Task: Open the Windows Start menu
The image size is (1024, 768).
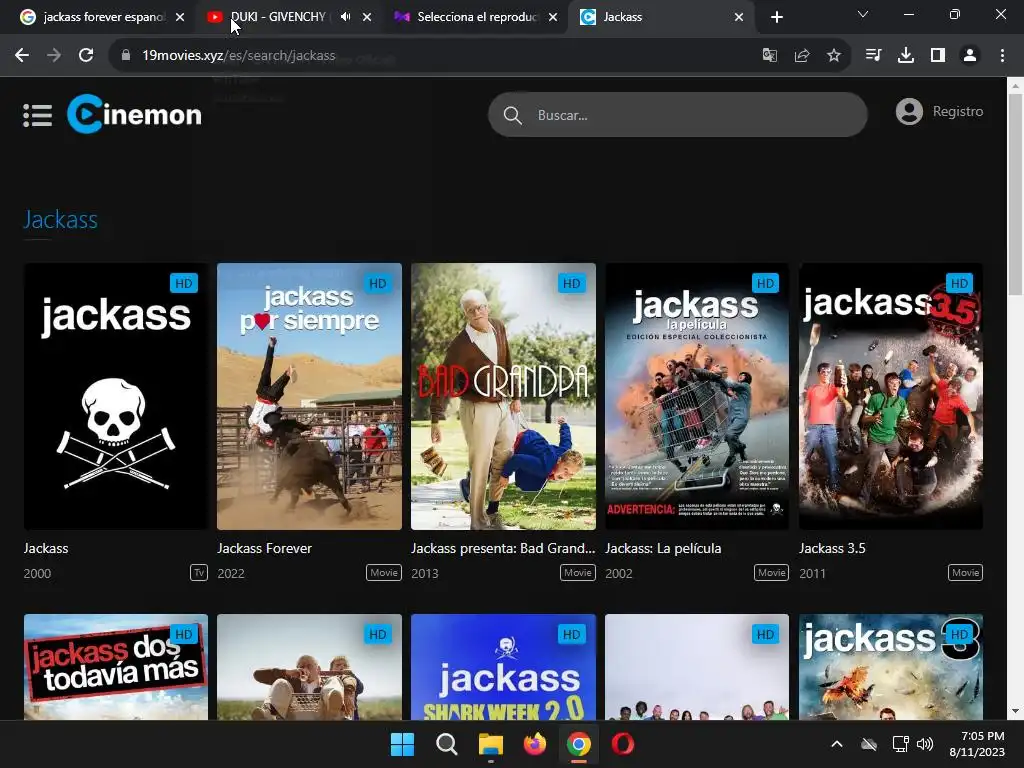Action: [x=402, y=744]
